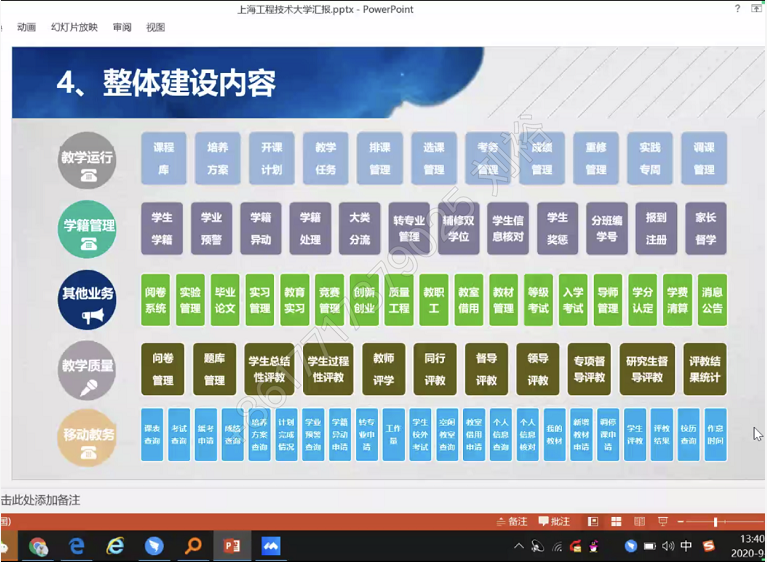Toggle the 备注 notes pane button
767x562 pixels.
click(x=511, y=521)
